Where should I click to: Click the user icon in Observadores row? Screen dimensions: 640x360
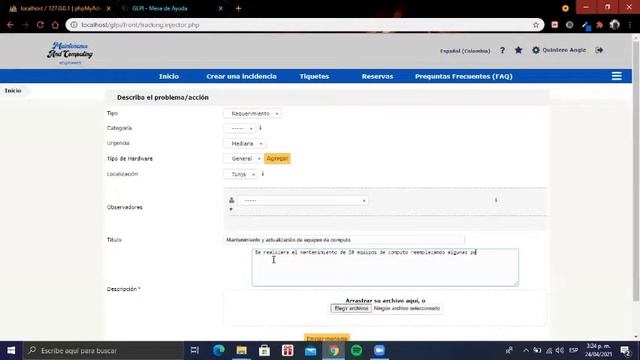click(x=231, y=200)
